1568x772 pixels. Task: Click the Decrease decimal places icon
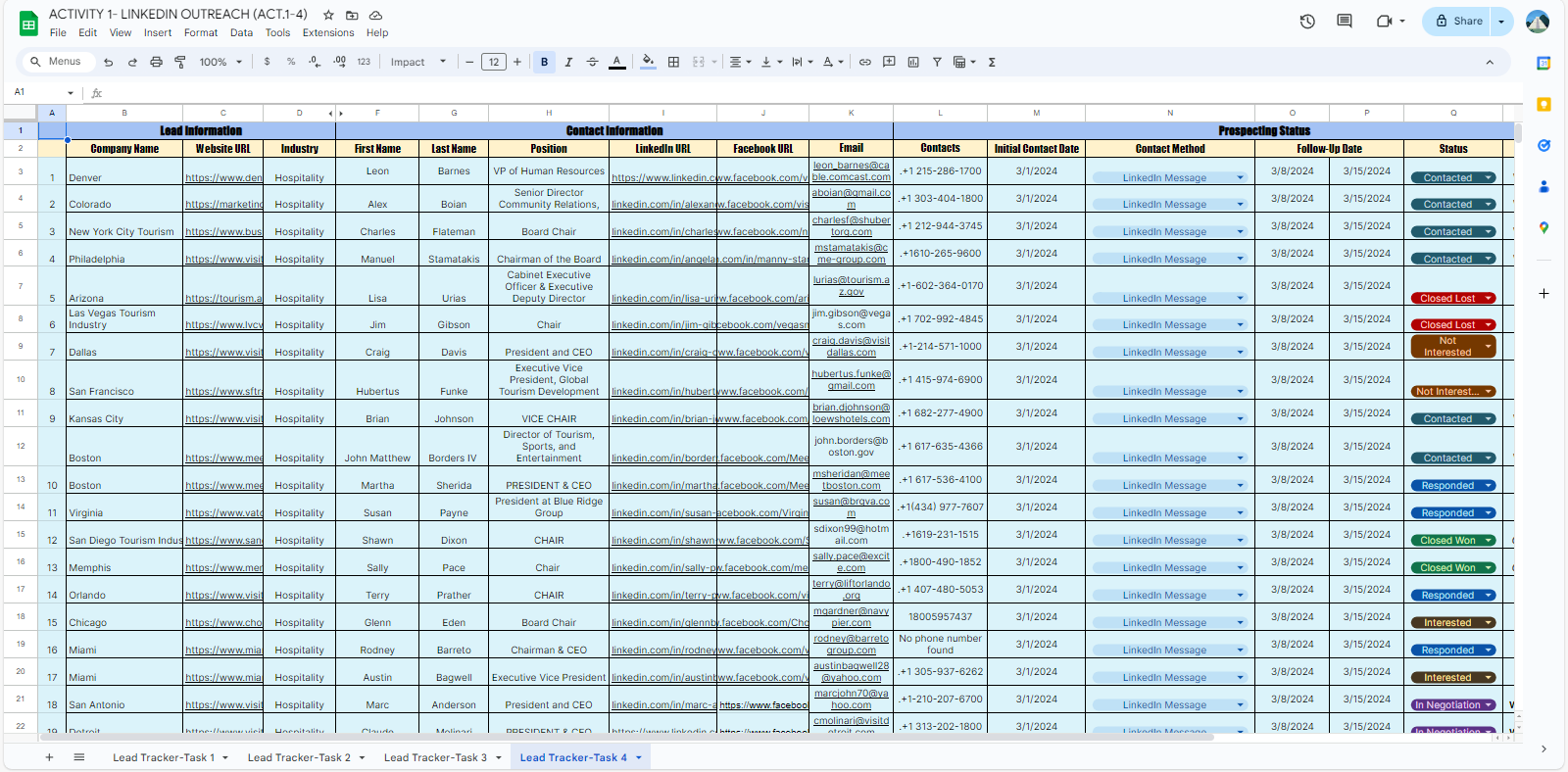pos(315,62)
